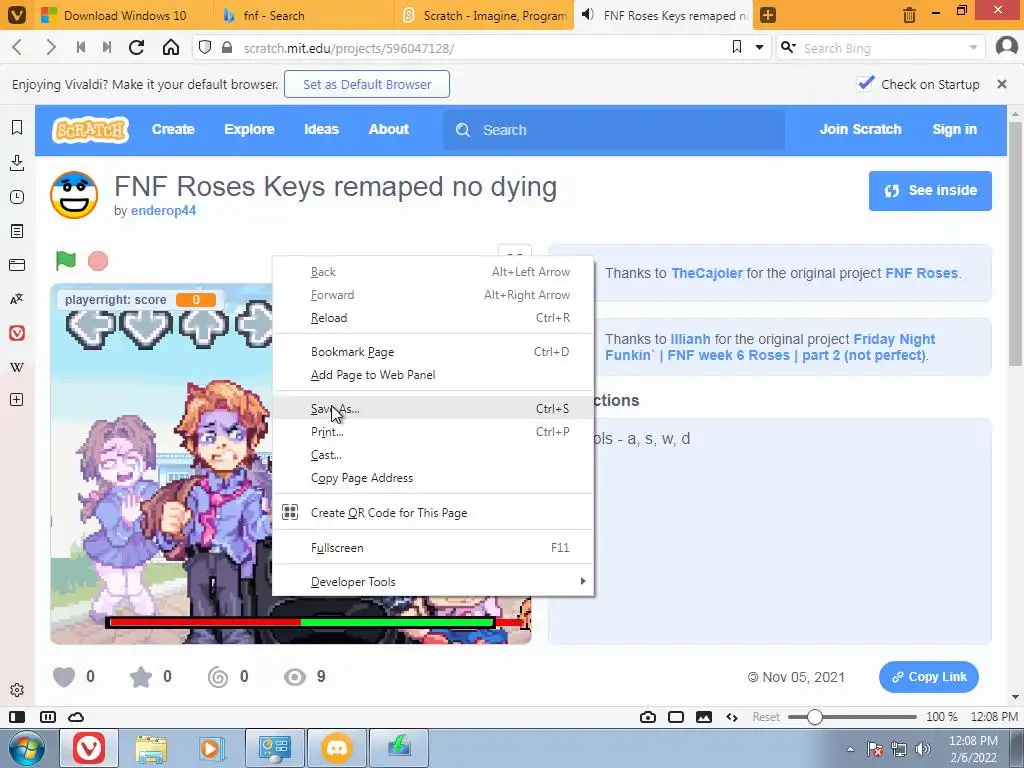Screen dimensions: 1024x768
Task: Open the search engine selector icon
Action: [788, 47]
